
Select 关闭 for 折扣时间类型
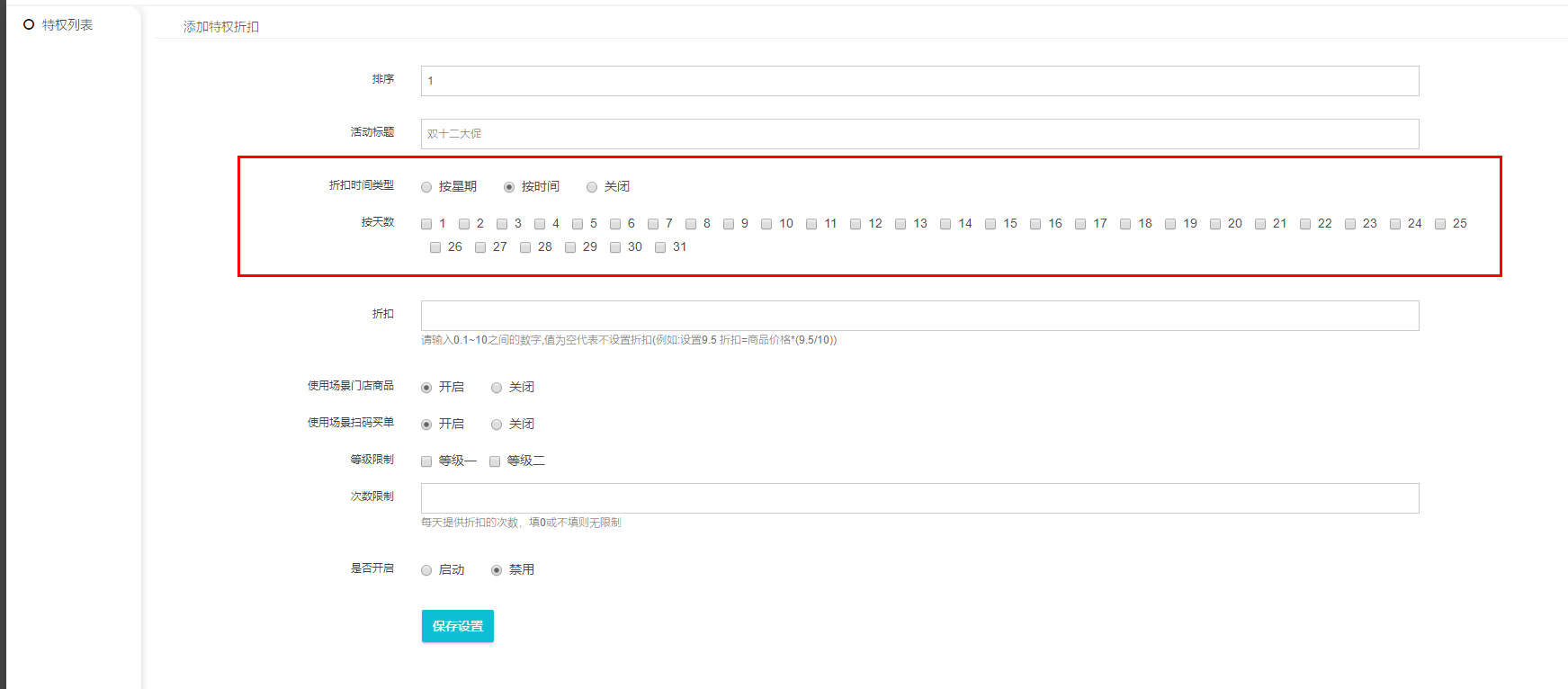coord(592,187)
